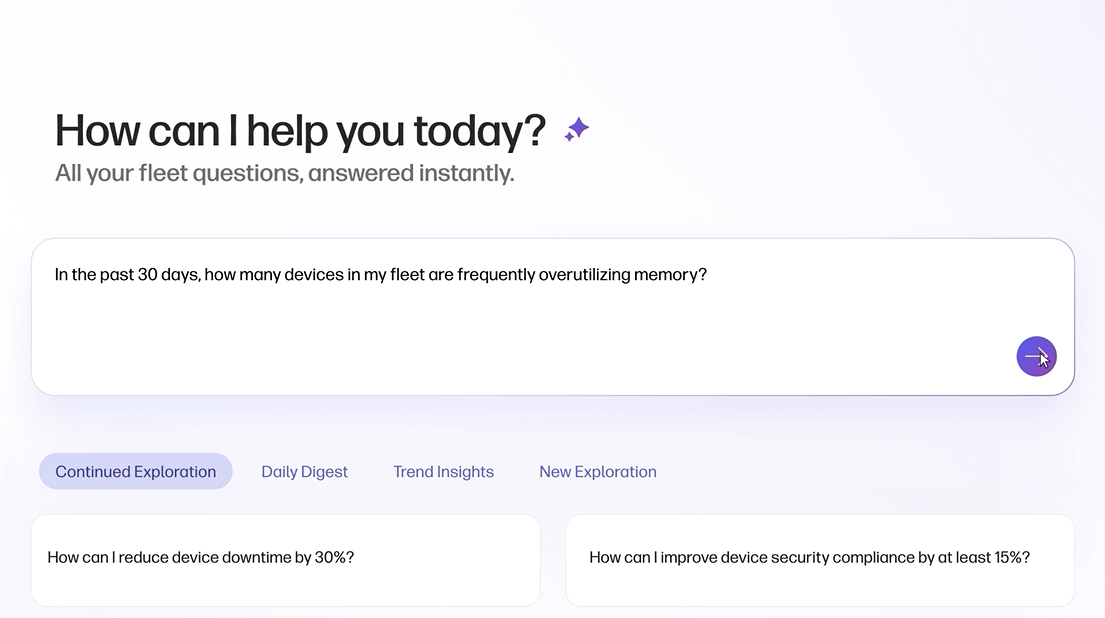Open the Trend Insights tab

point(443,471)
